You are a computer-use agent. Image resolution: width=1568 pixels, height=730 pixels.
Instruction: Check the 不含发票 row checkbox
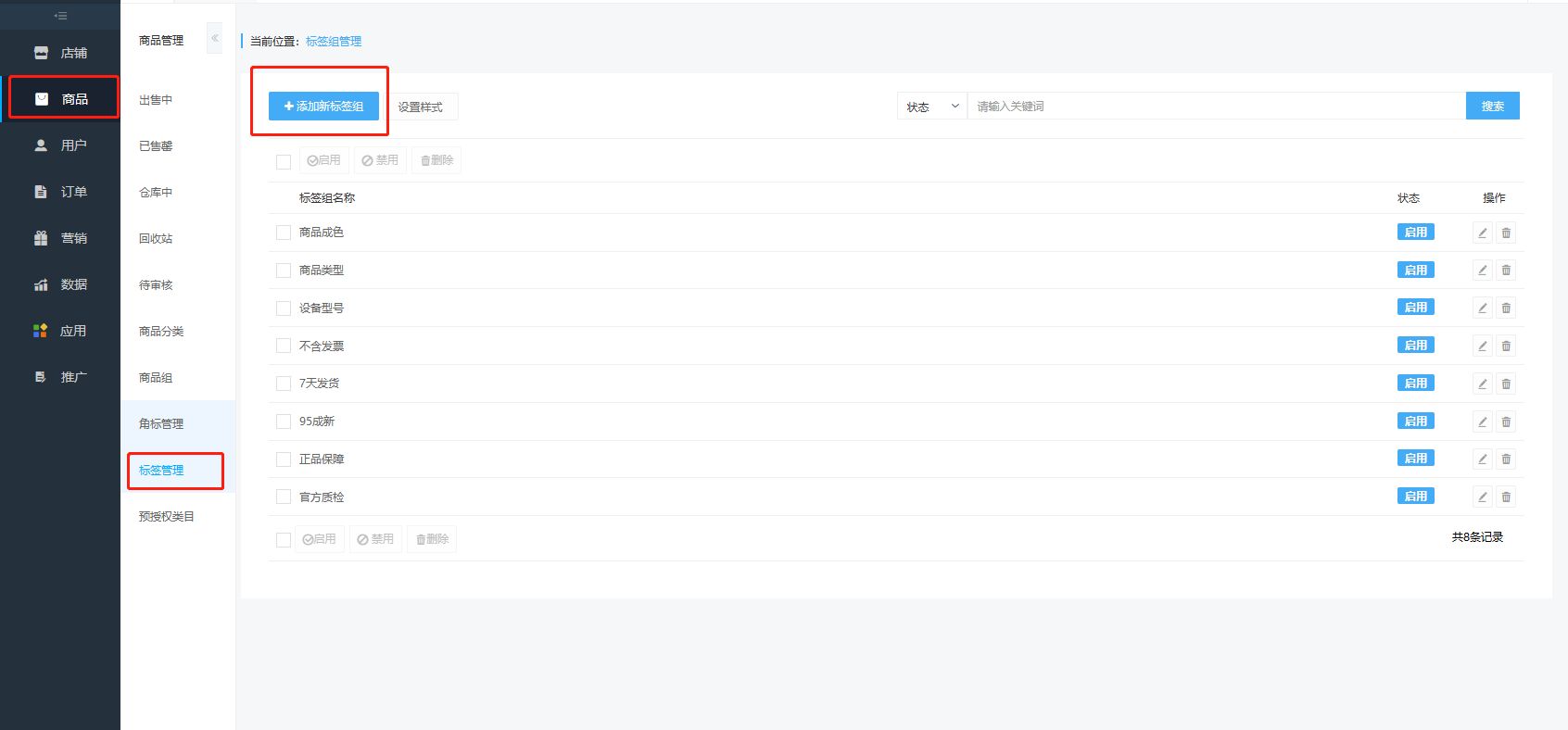pos(284,346)
